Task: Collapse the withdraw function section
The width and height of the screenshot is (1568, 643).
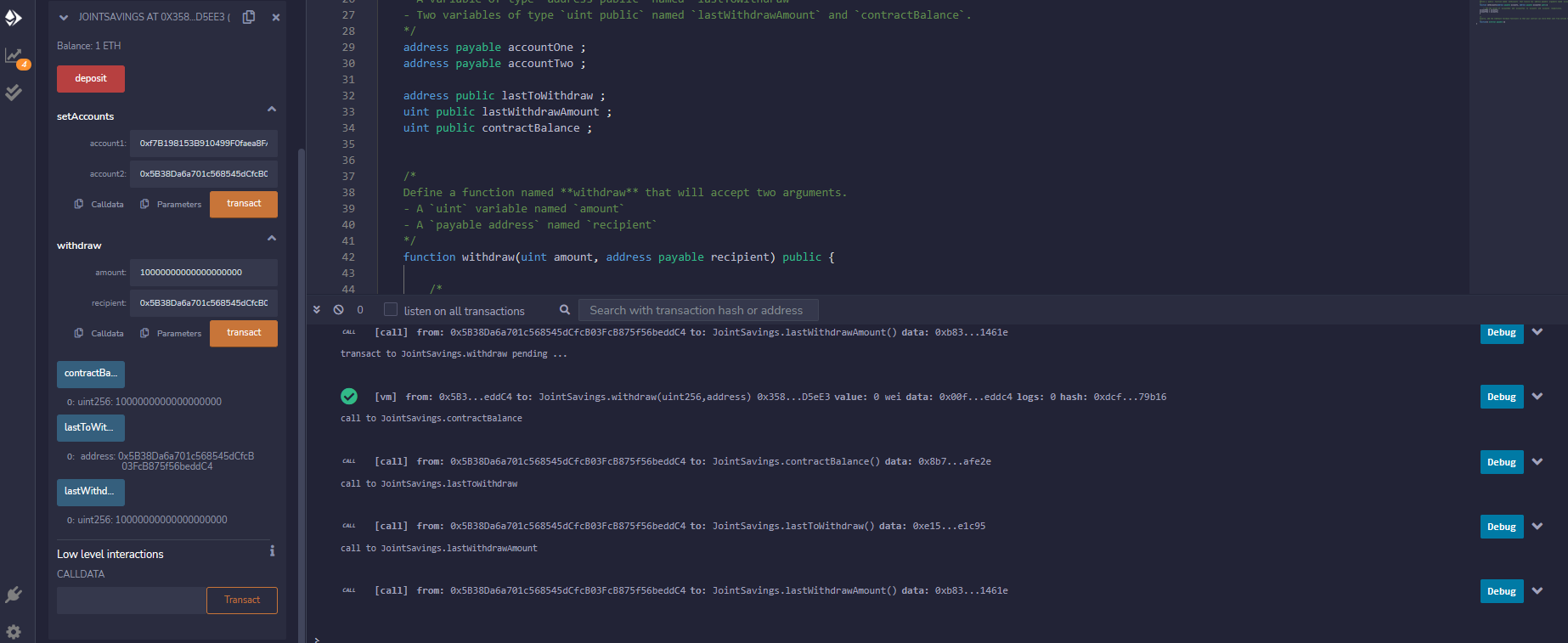Action: pos(272,239)
